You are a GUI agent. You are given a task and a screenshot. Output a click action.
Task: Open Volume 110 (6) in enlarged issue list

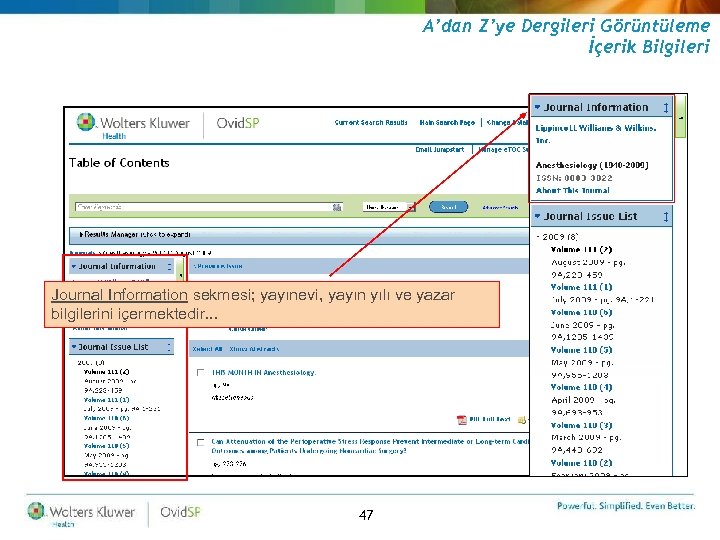tap(581, 312)
